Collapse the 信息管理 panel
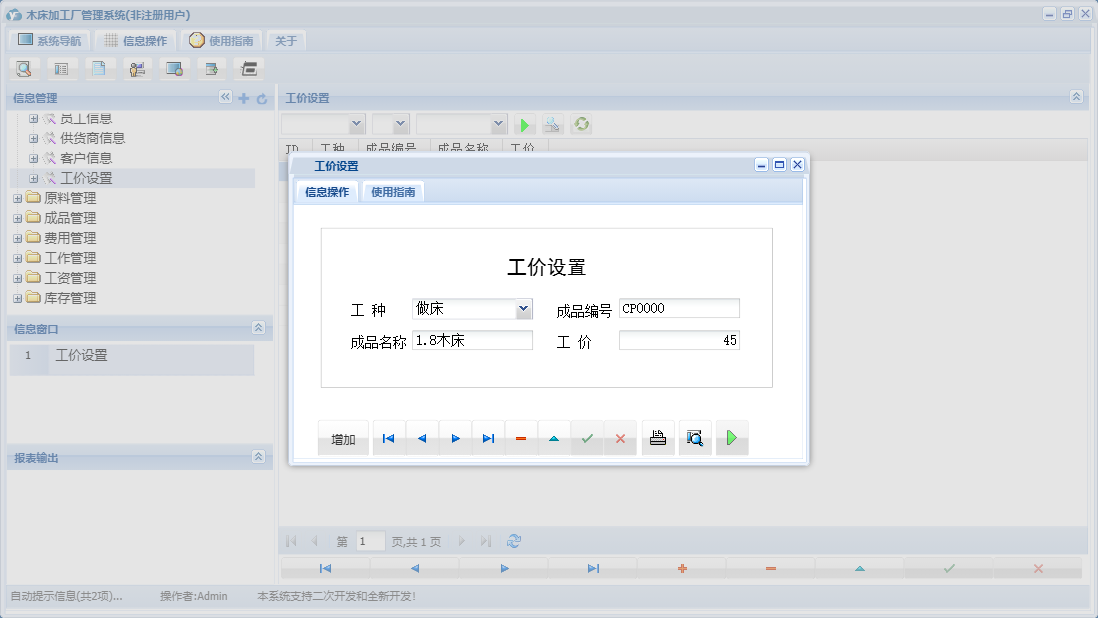 click(226, 97)
